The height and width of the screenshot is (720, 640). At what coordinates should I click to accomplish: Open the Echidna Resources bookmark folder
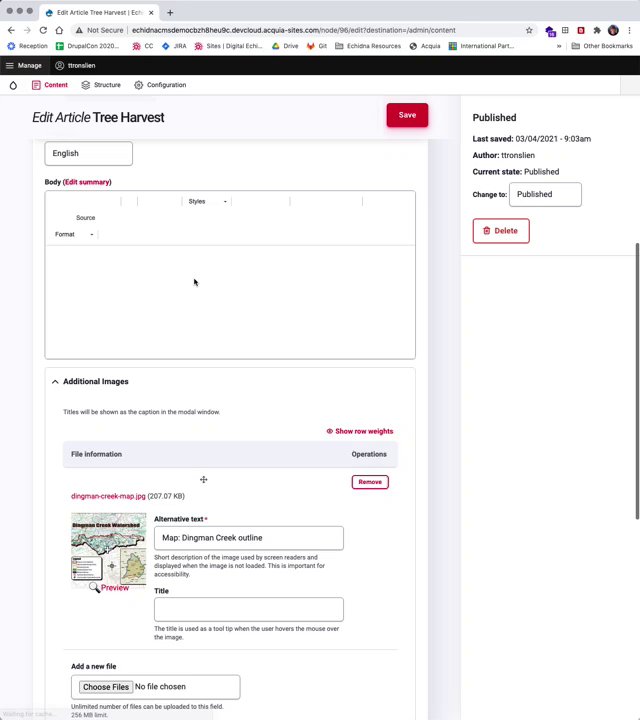(x=368, y=46)
